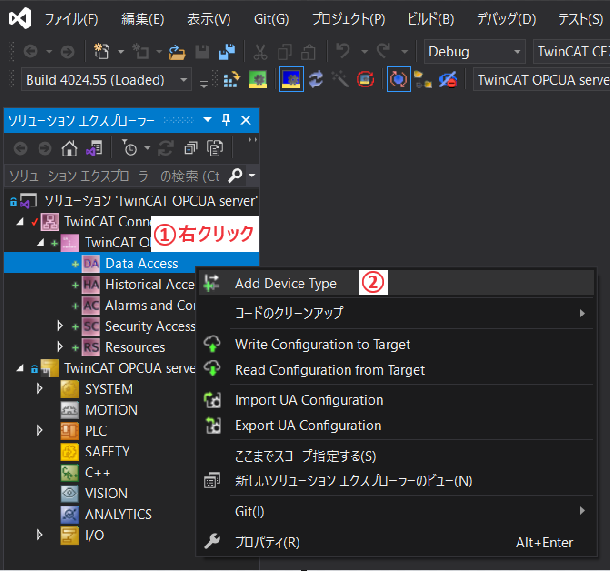Click Collapse All icon in Solution Explorer
The height and width of the screenshot is (571, 610).
[x=191, y=148]
